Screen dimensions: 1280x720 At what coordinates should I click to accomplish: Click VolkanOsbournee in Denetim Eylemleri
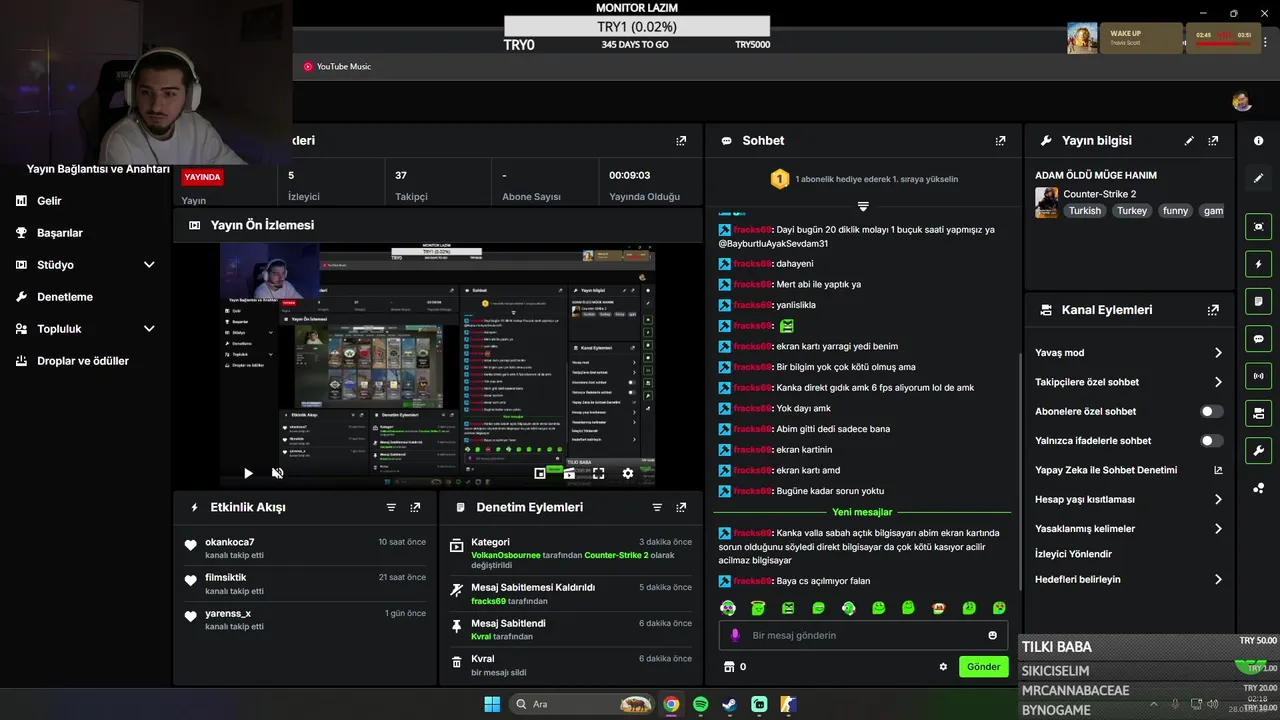[505, 555]
